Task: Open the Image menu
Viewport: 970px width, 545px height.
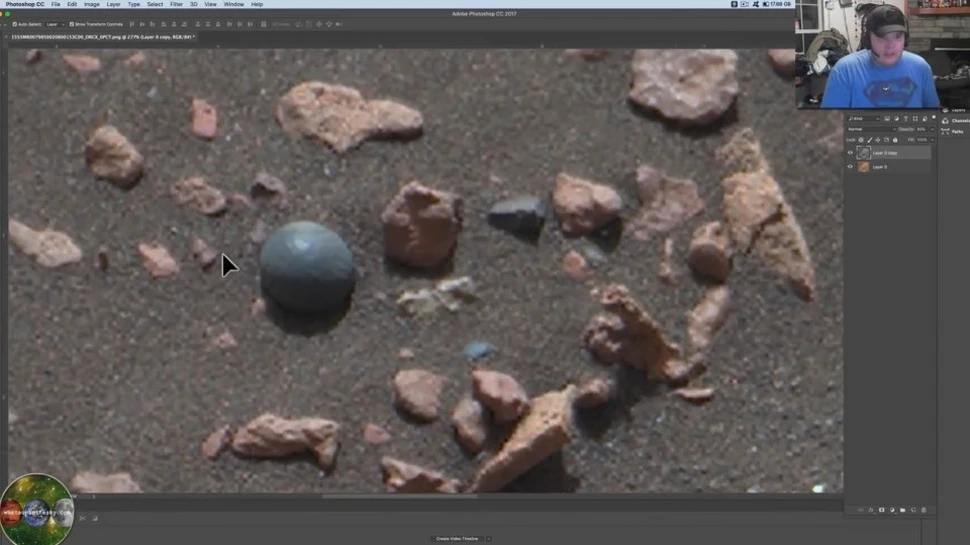Action: click(92, 4)
